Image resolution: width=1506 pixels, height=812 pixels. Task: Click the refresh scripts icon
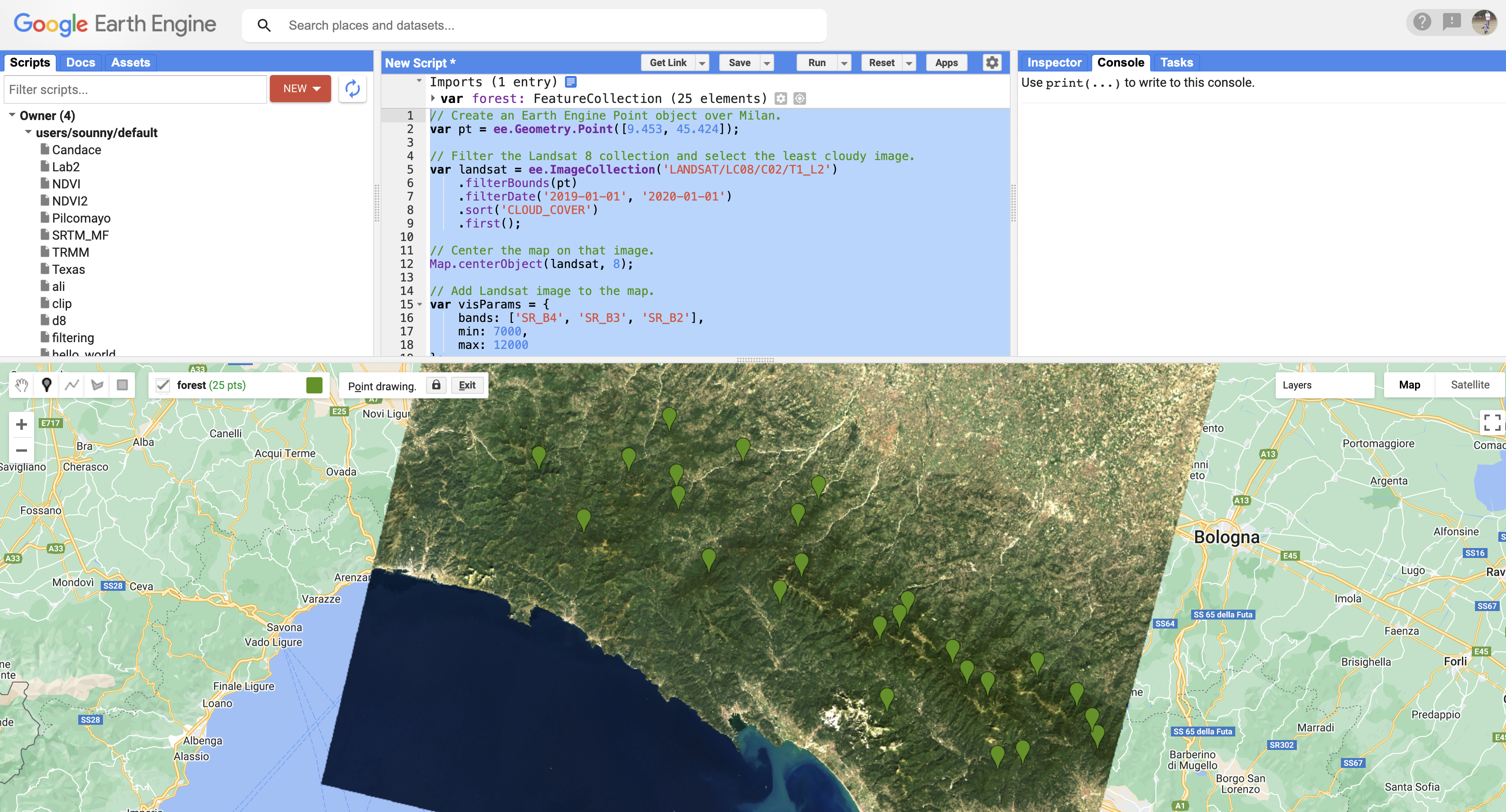point(353,89)
